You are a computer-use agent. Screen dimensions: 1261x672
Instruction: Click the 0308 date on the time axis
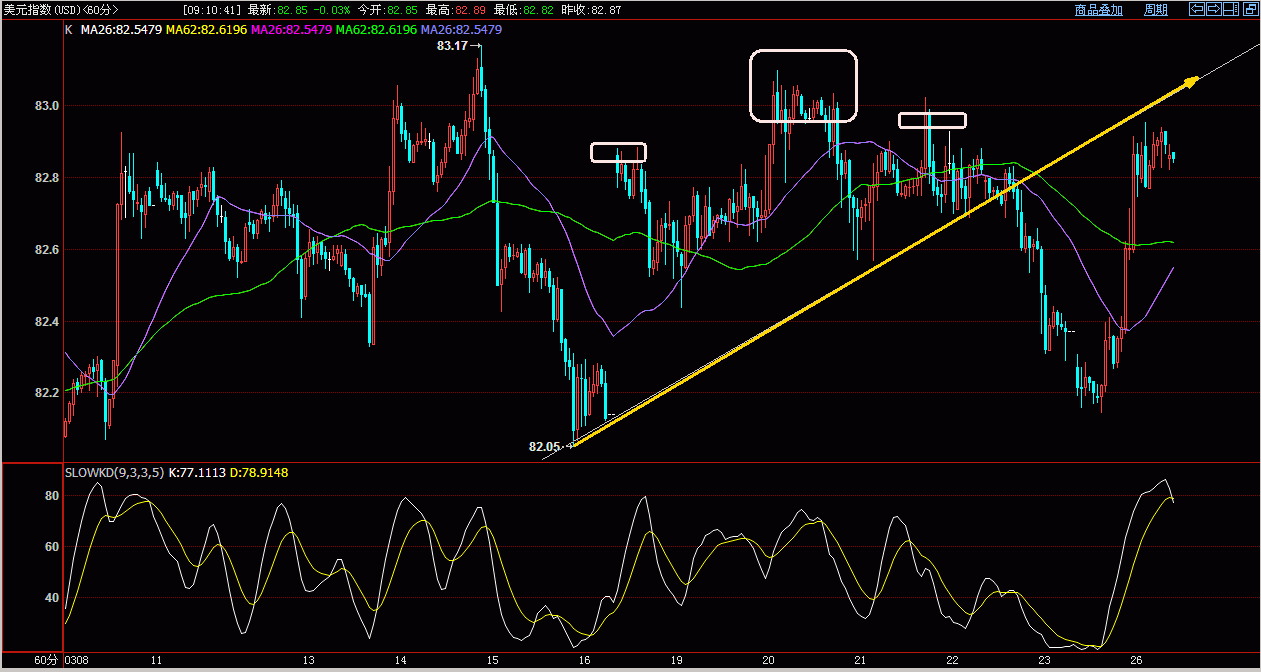[x=77, y=662]
